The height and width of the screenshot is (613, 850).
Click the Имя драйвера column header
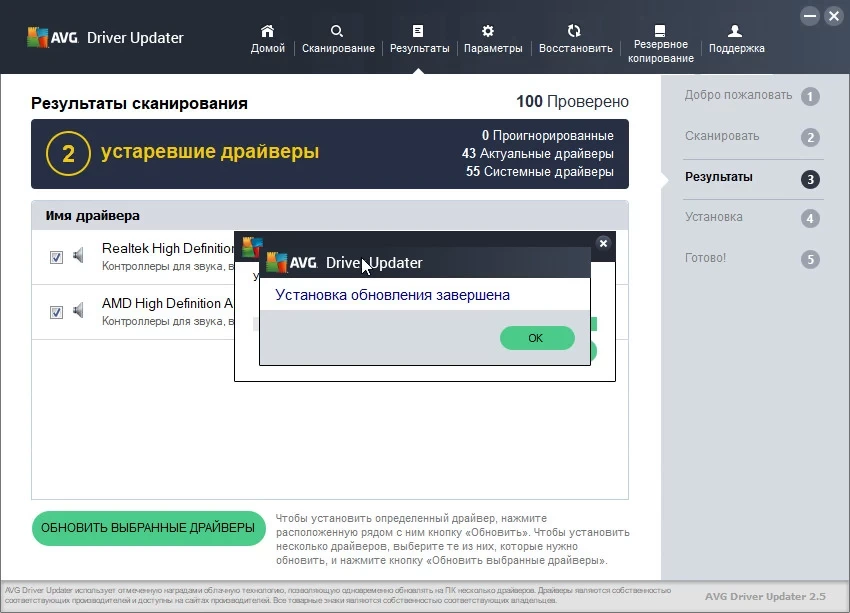pyautogui.click(x=93, y=216)
